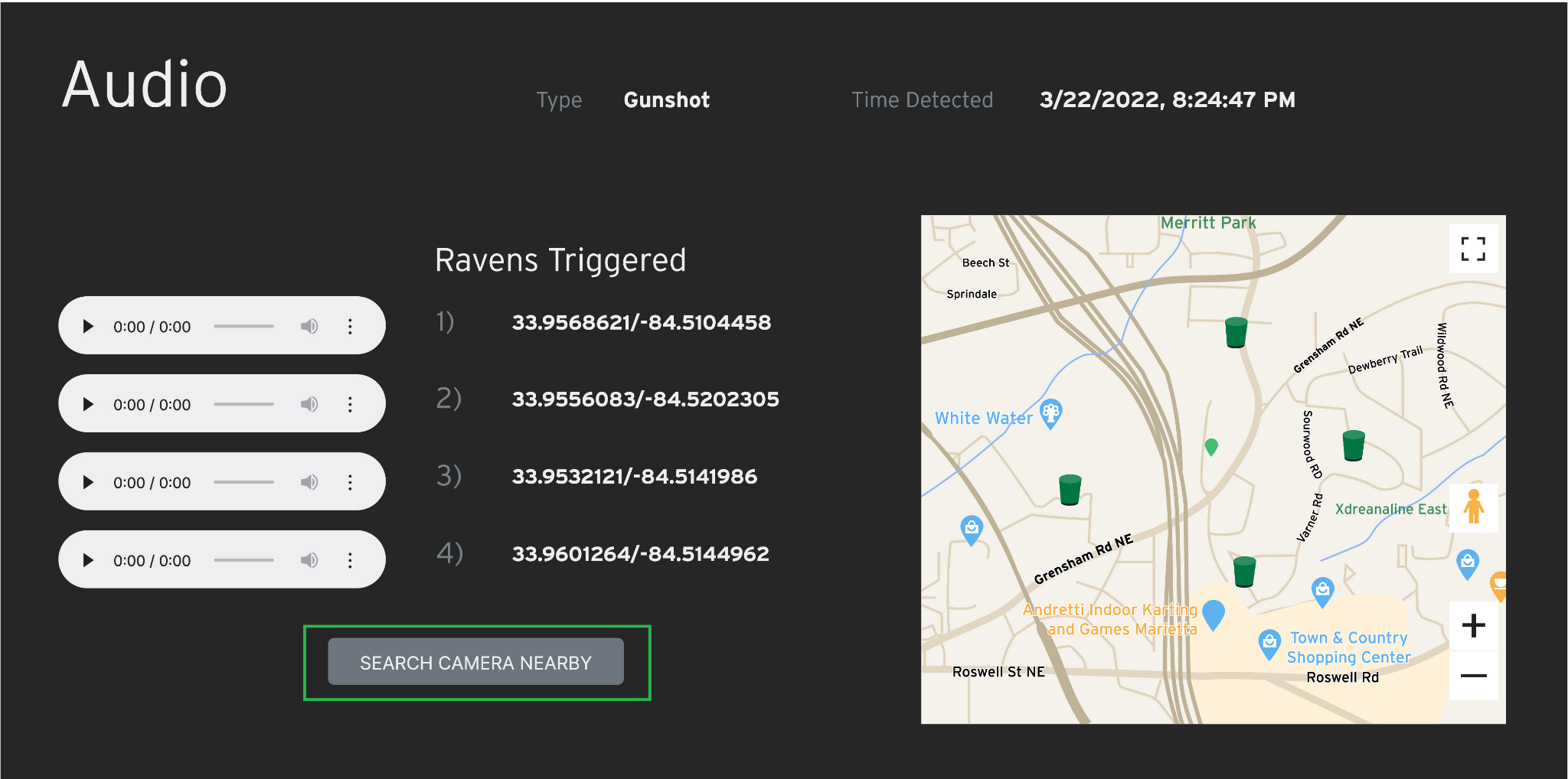
Task: Zoom out on the map with the minus icon
Action: 1473,676
